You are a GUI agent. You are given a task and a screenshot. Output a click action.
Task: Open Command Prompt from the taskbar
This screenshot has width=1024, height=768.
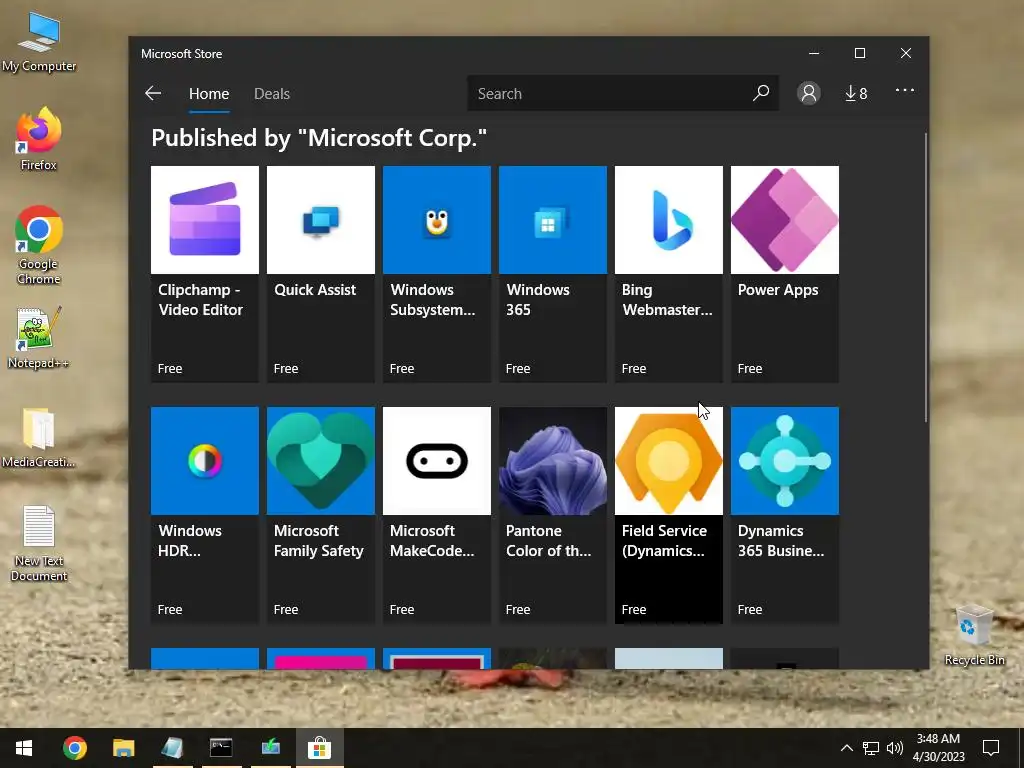point(221,748)
